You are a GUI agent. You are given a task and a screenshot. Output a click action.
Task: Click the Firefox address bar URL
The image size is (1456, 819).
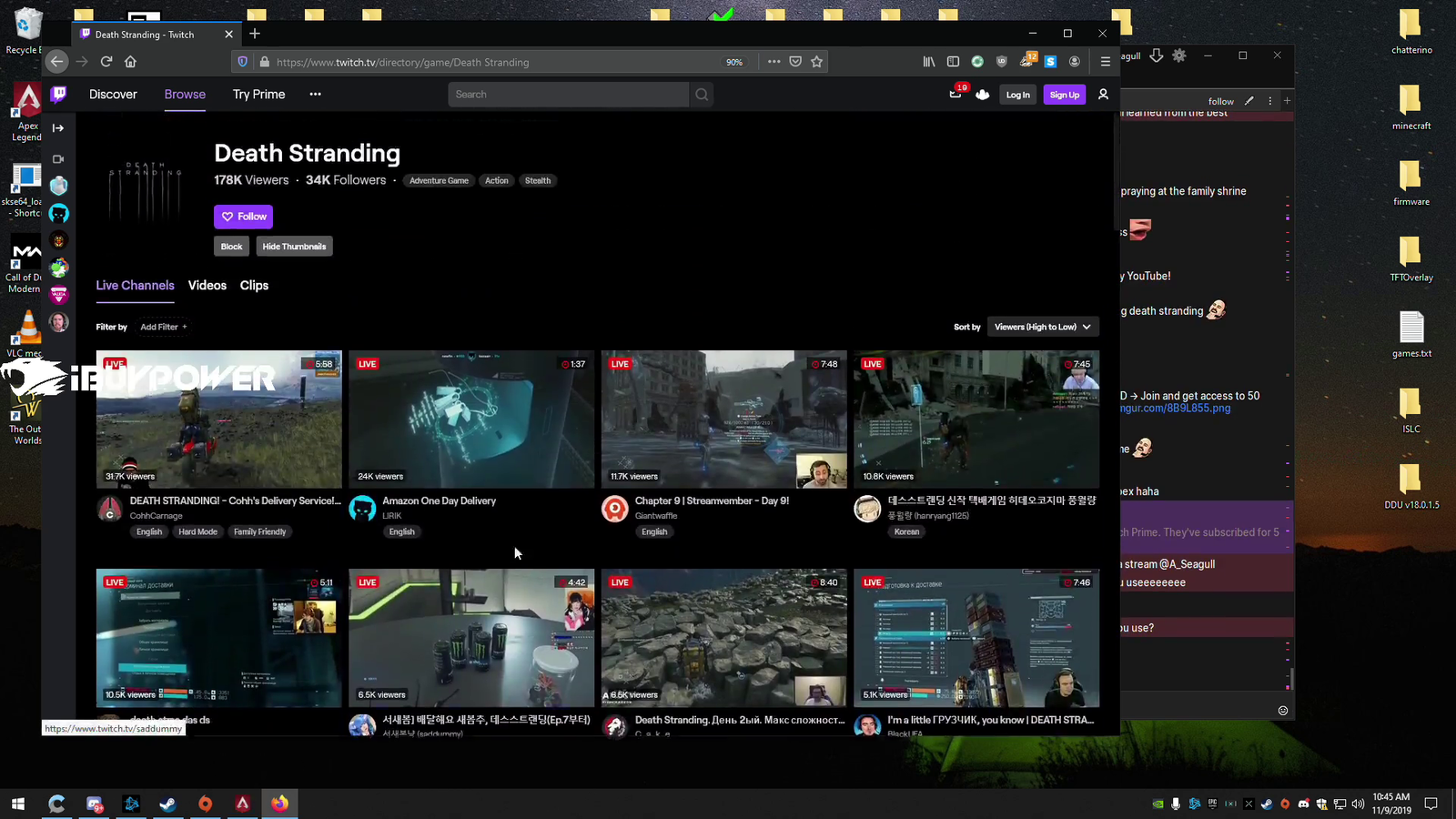pyautogui.click(x=402, y=63)
